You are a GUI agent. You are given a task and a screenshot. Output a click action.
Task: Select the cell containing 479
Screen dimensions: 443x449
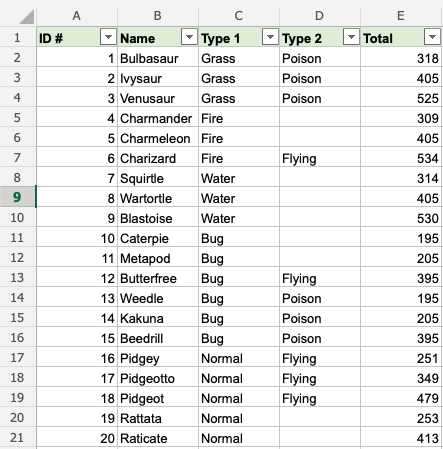(401, 397)
